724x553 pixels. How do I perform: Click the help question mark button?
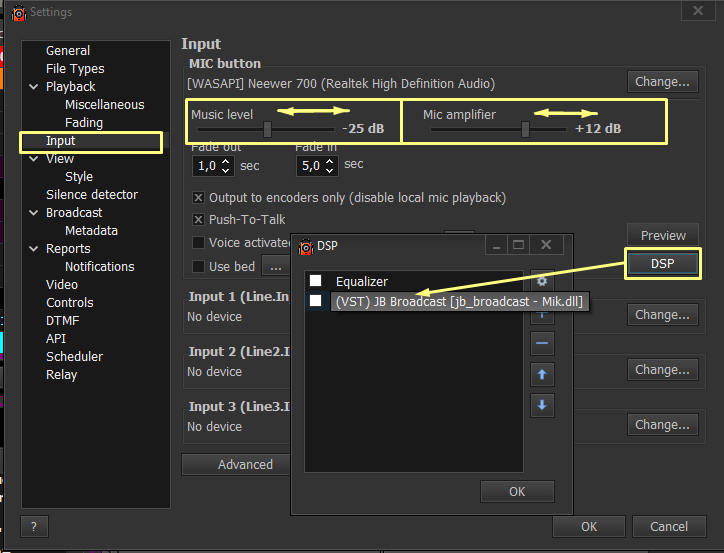(34, 527)
